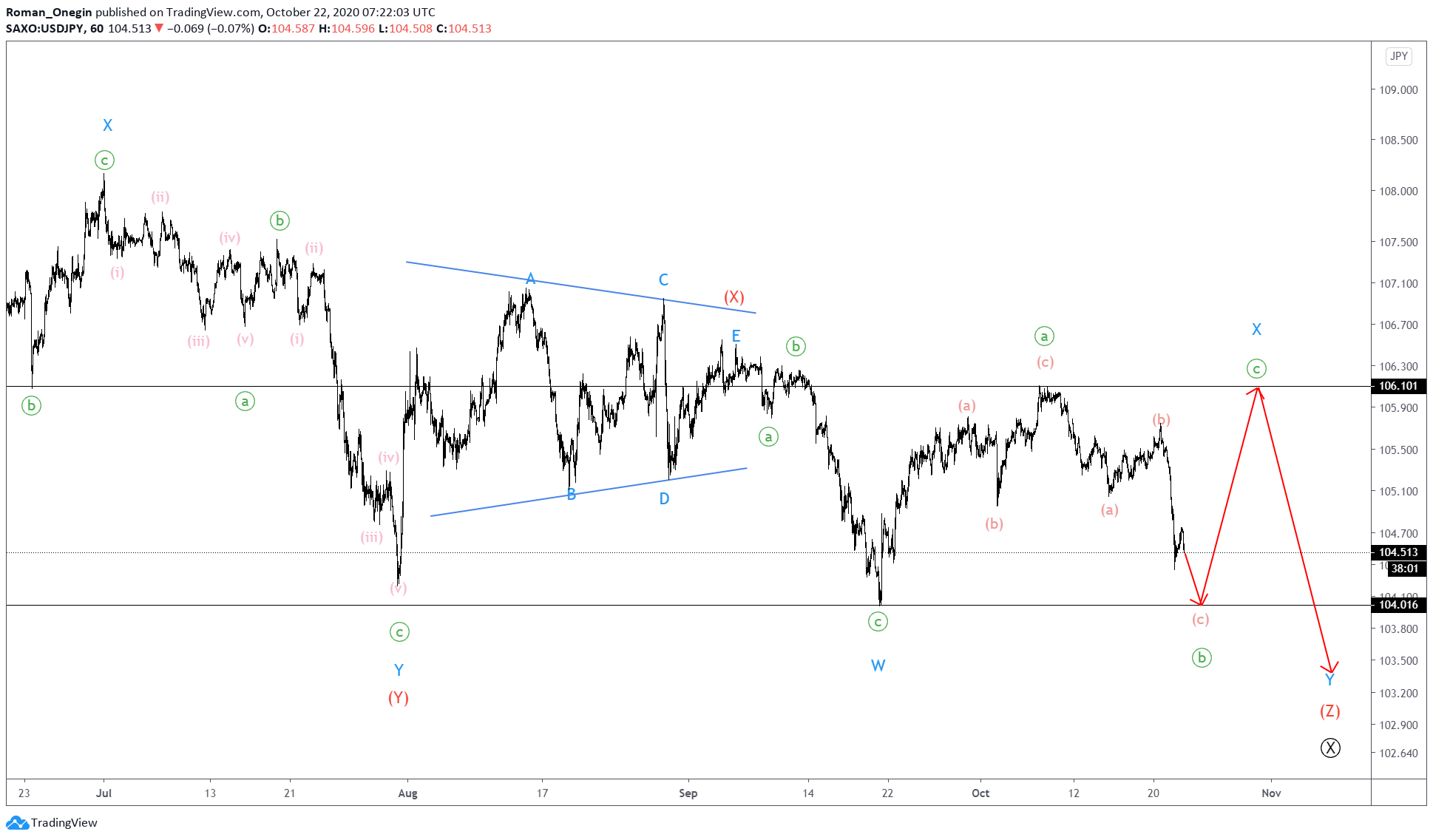Click the TradingView logo icon
This screenshot has height=840, width=1433.
pos(16,822)
